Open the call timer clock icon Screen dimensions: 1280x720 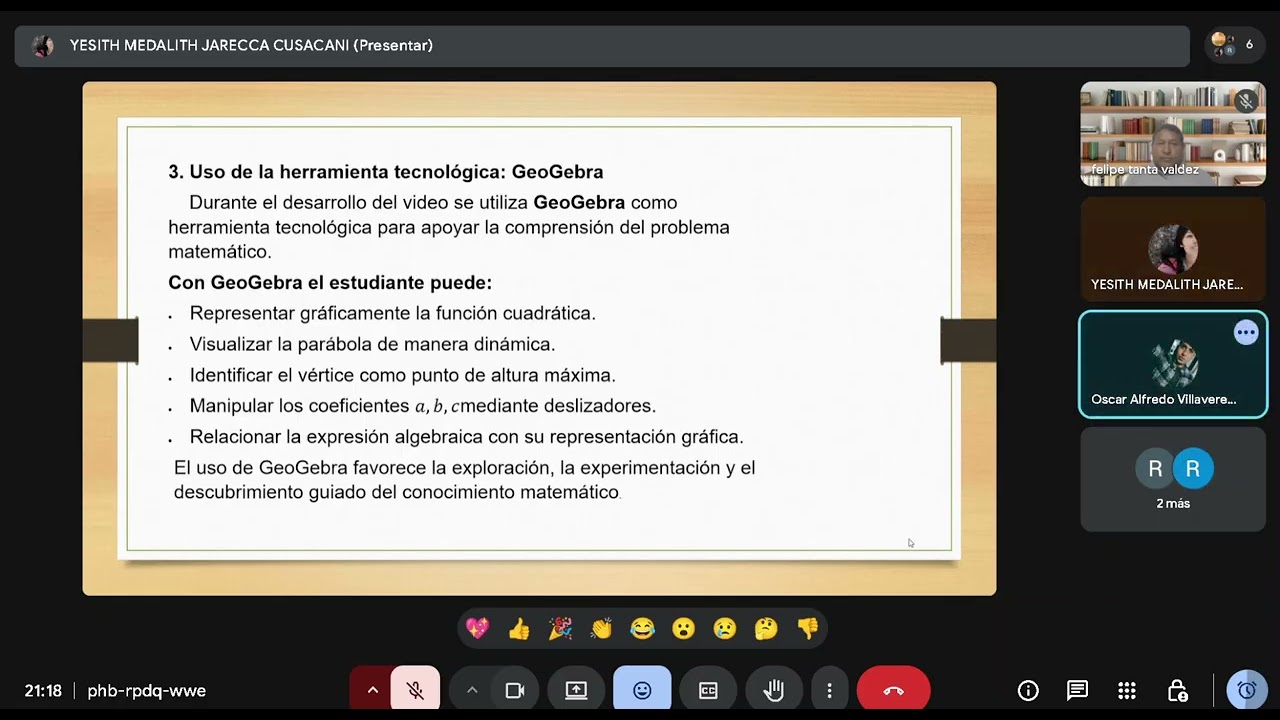click(1247, 690)
